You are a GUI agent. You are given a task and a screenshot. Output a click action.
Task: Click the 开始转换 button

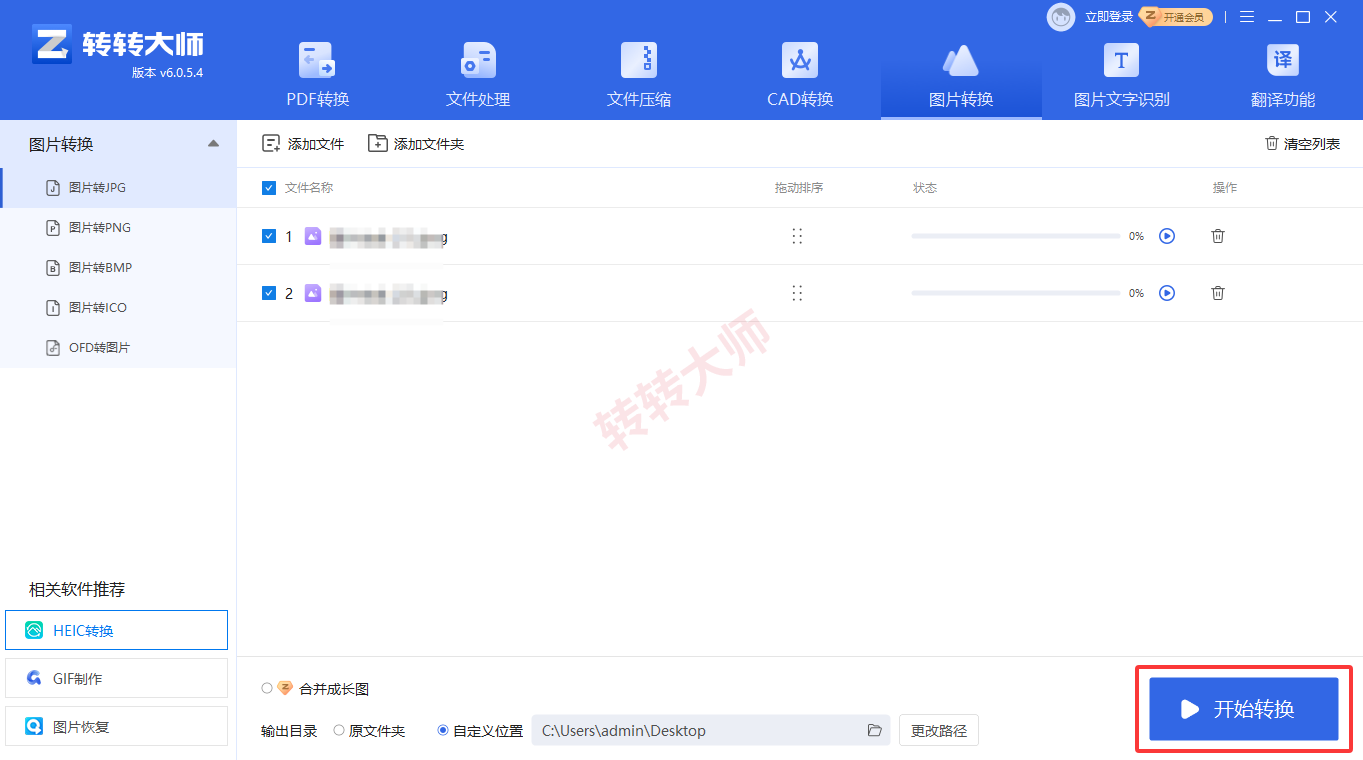click(1244, 709)
